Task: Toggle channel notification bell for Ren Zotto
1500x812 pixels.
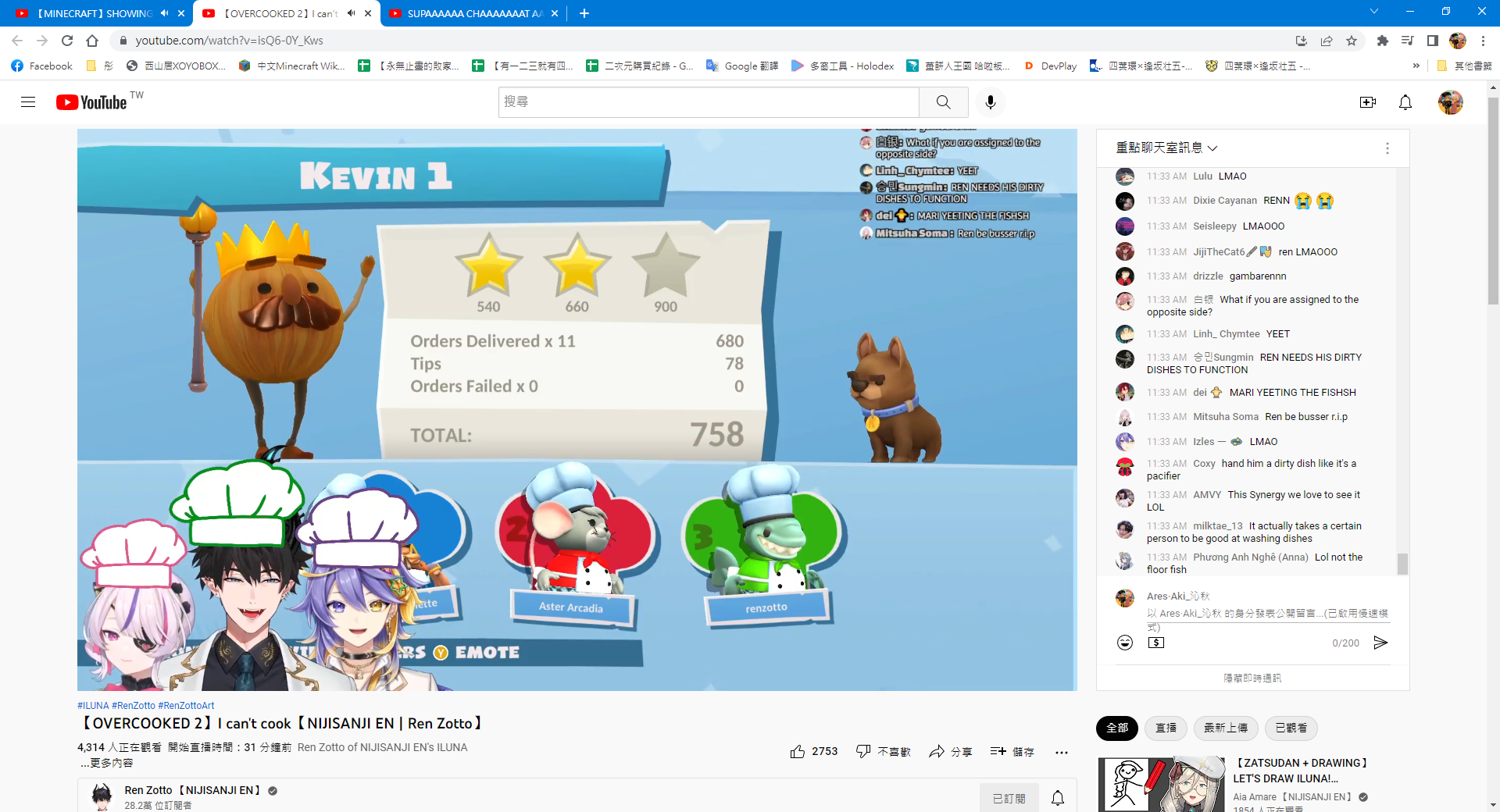Action: [1058, 798]
